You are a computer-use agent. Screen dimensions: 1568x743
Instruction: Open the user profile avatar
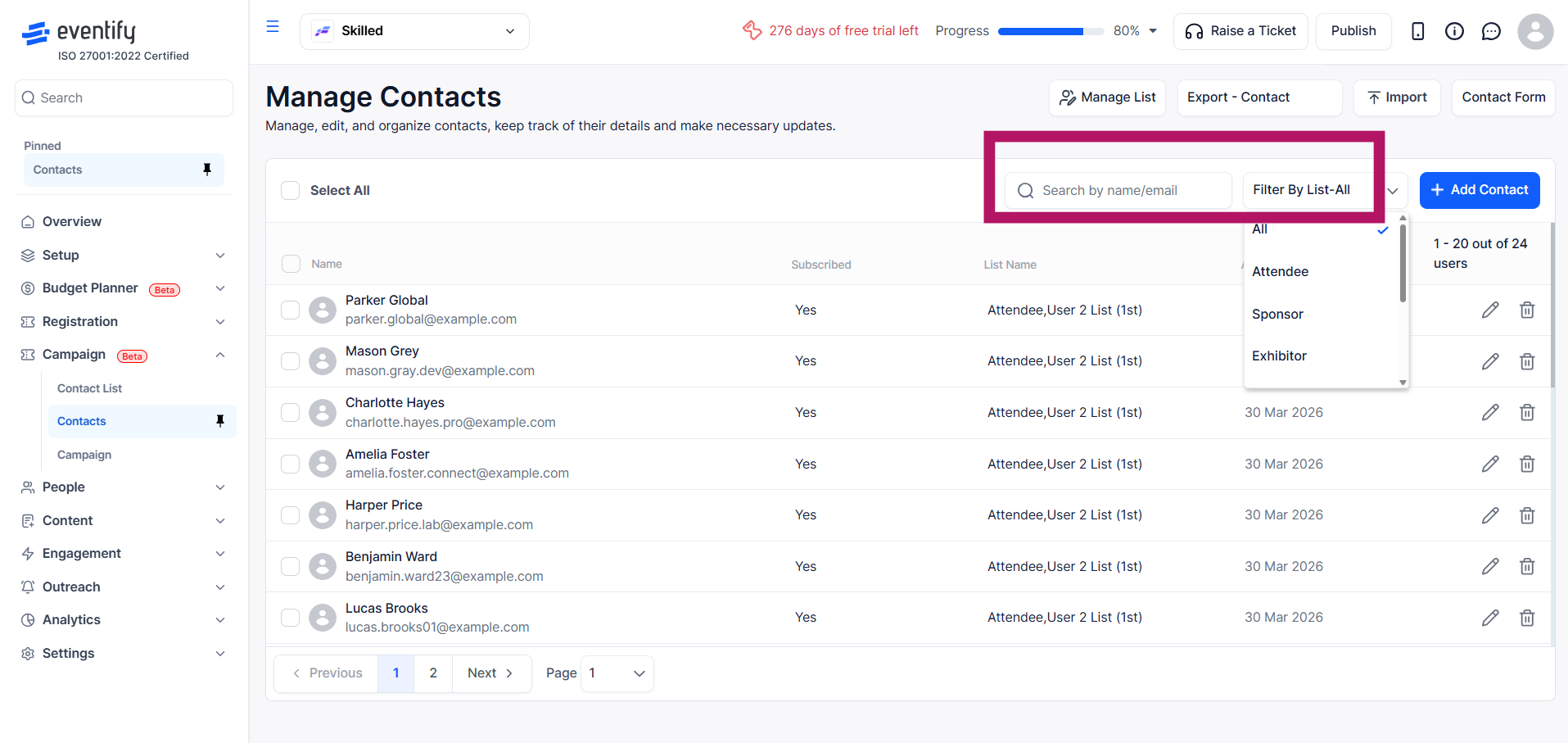(1535, 31)
